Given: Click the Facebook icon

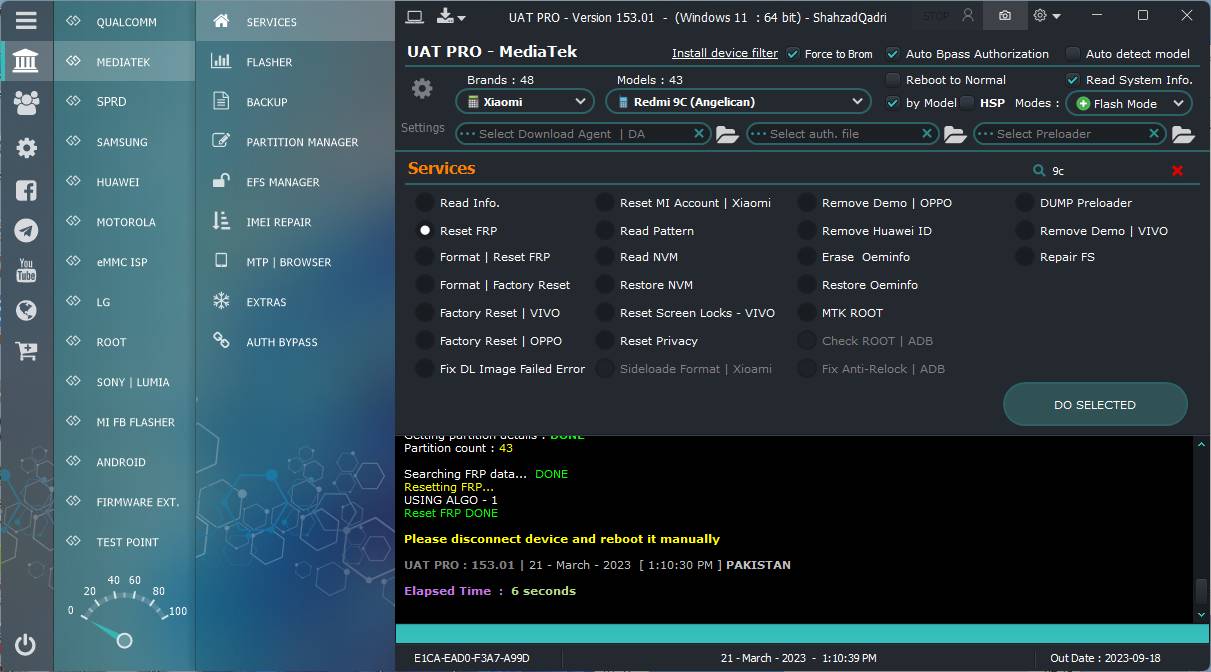Looking at the screenshot, I should (26, 190).
